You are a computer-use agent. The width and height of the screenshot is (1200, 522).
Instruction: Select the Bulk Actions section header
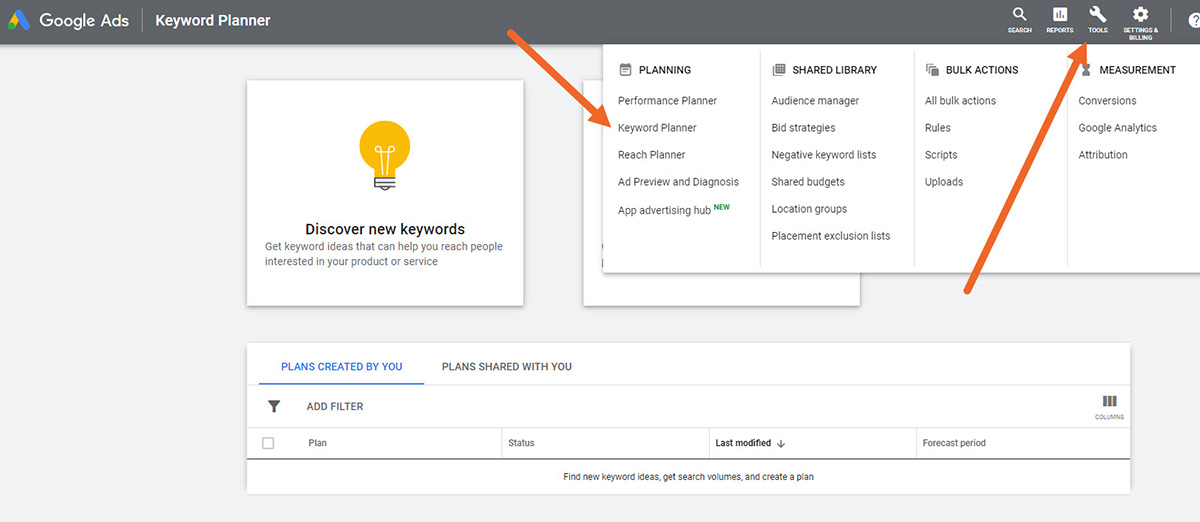tap(972, 70)
